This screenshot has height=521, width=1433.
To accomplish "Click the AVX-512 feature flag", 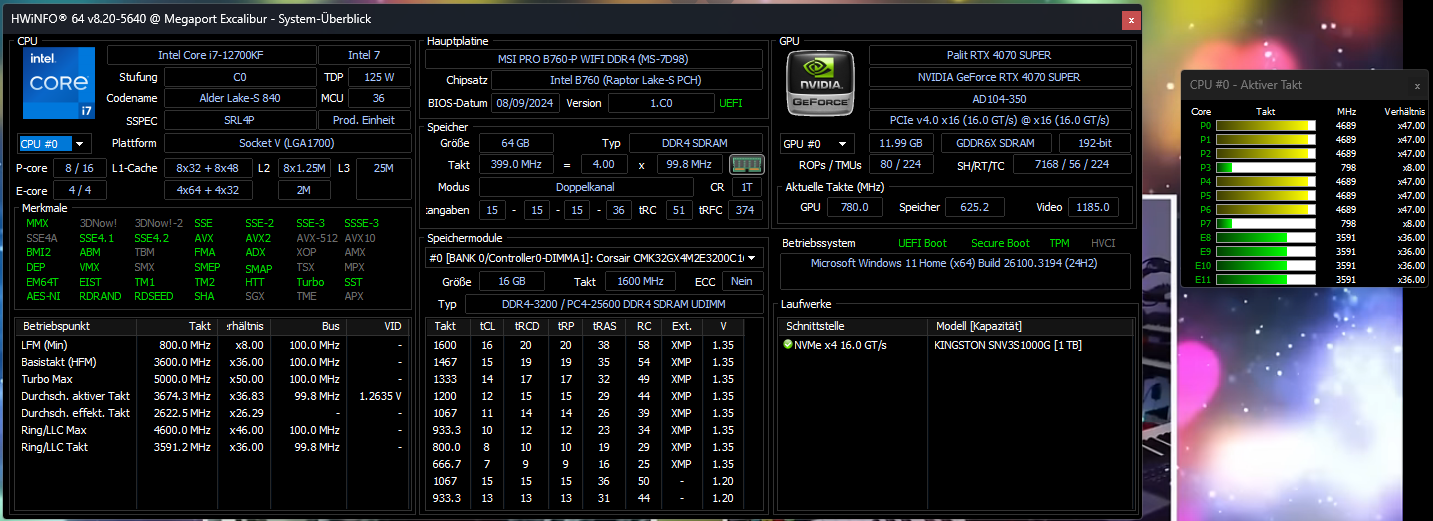I will (315, 238).
